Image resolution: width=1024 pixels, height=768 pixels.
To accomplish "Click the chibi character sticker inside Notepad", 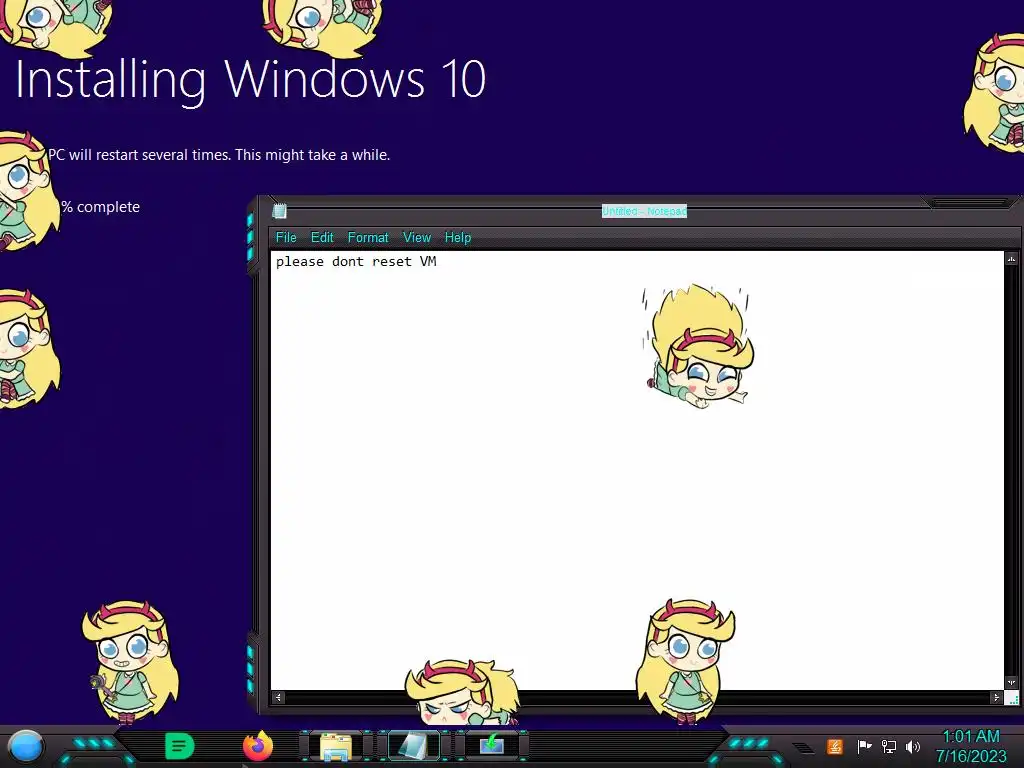I will (x=697, y=346).
